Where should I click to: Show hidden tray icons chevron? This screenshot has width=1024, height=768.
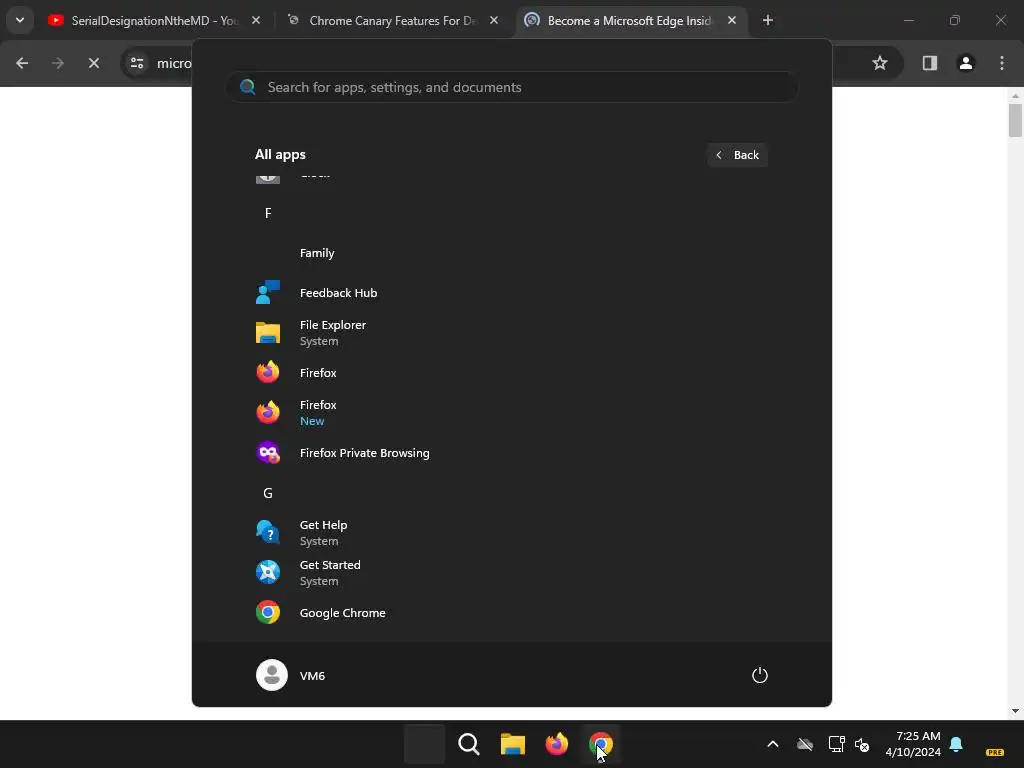click(773, 744)
